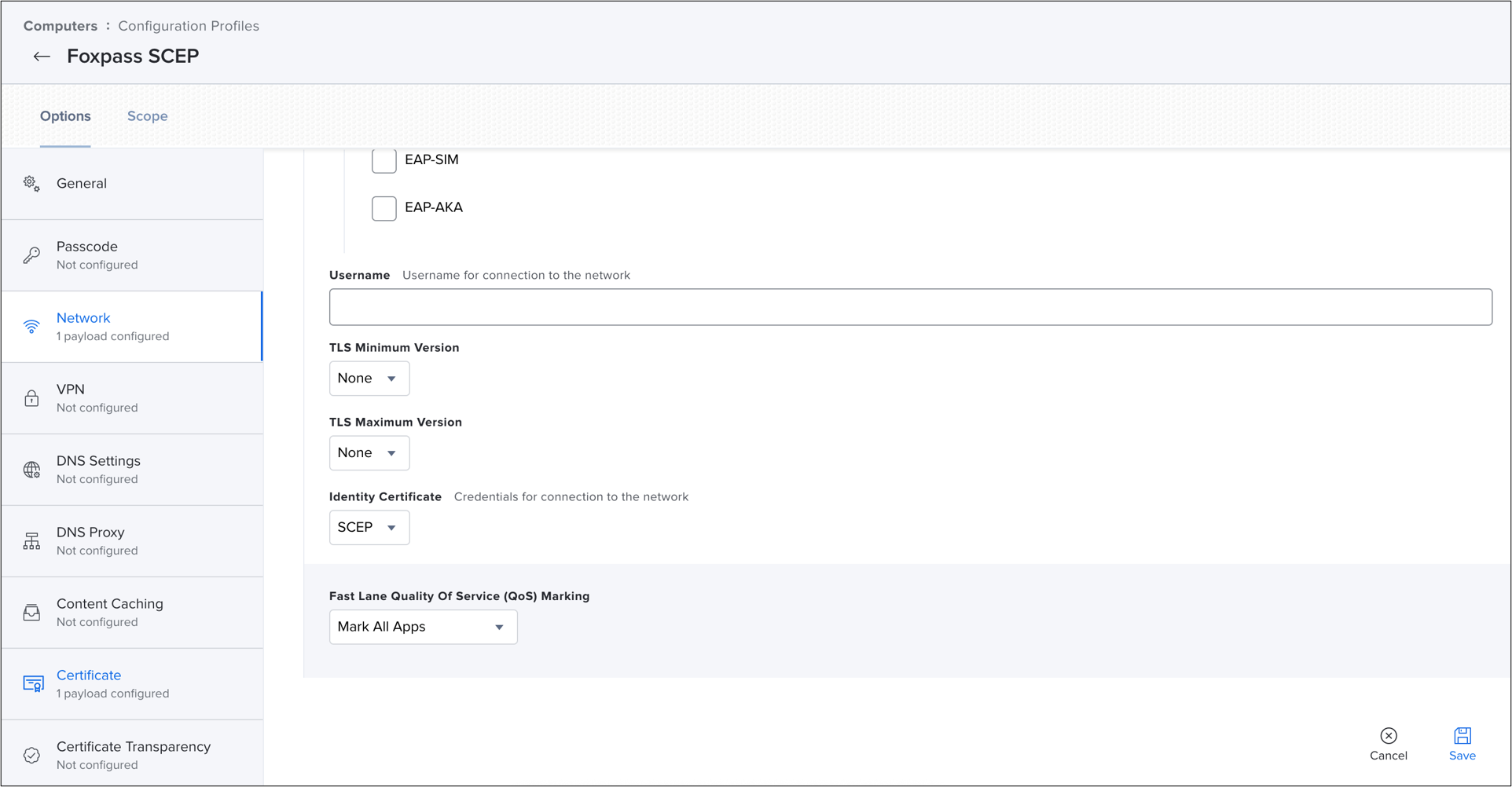
Task: Enable the EAP-AKA checkbox
Action: 384,208
